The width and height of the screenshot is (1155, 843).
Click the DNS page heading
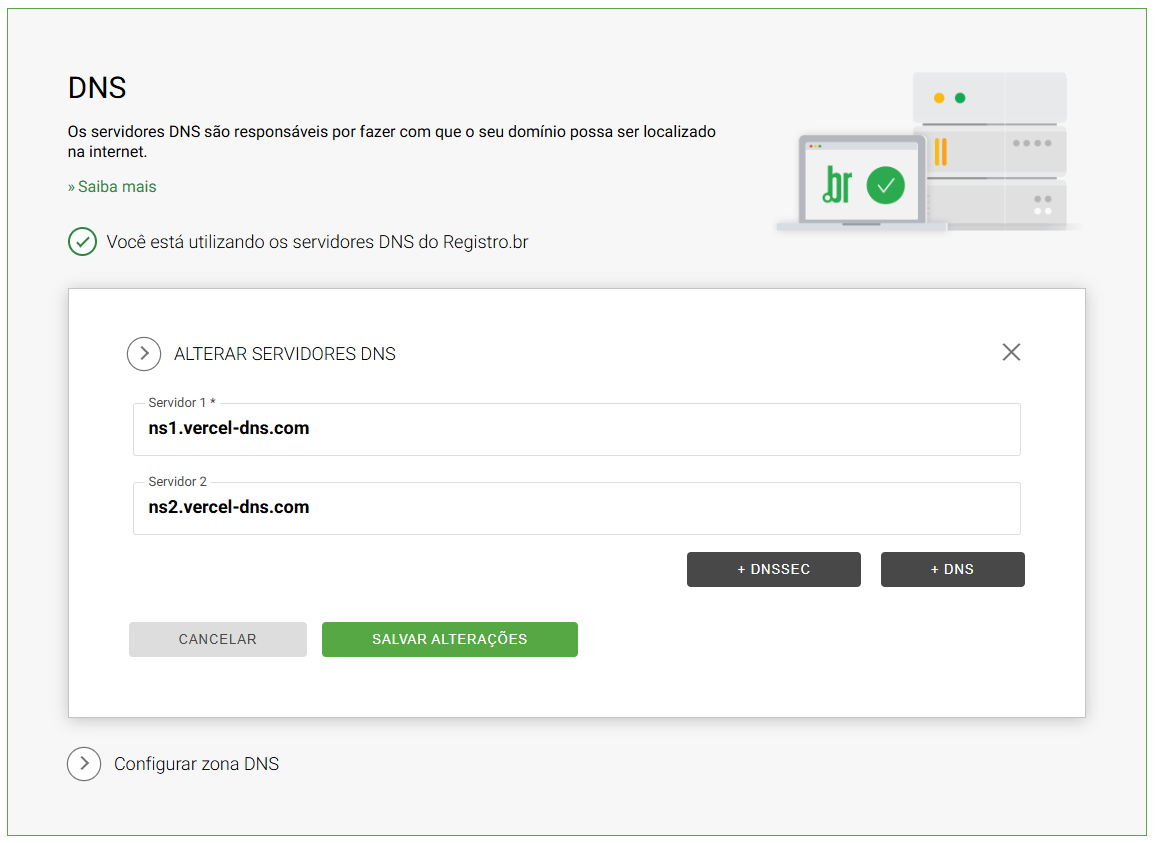pyautogui.click(x=97, y=88)
